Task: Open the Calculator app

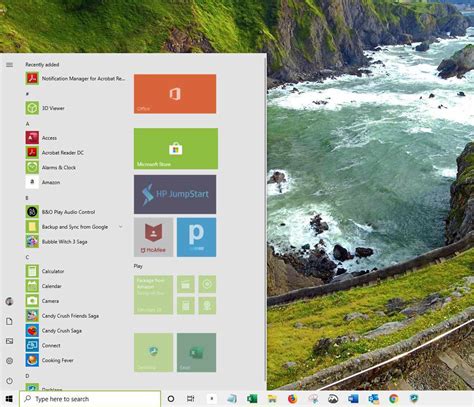Action: point(45,271)
